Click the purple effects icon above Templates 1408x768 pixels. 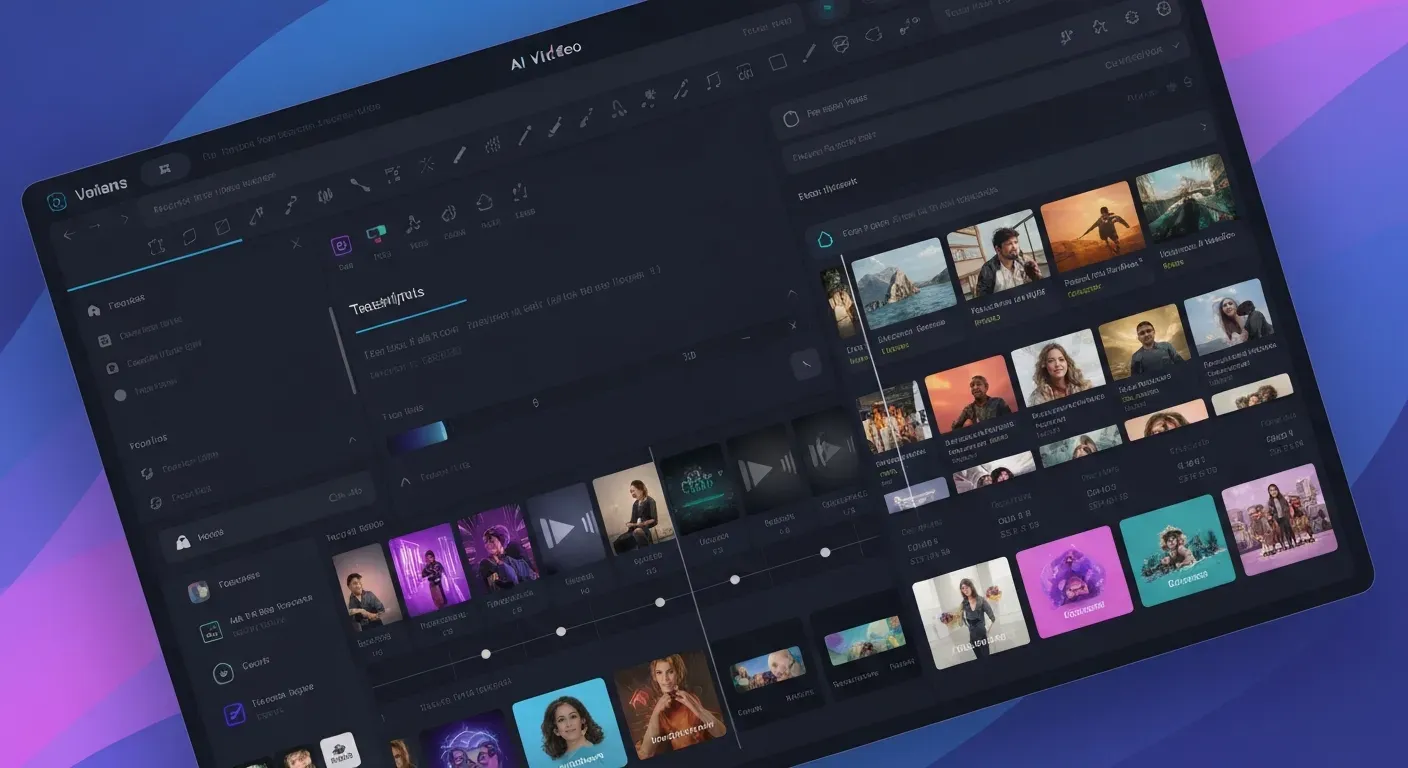(x=339, y=243)
